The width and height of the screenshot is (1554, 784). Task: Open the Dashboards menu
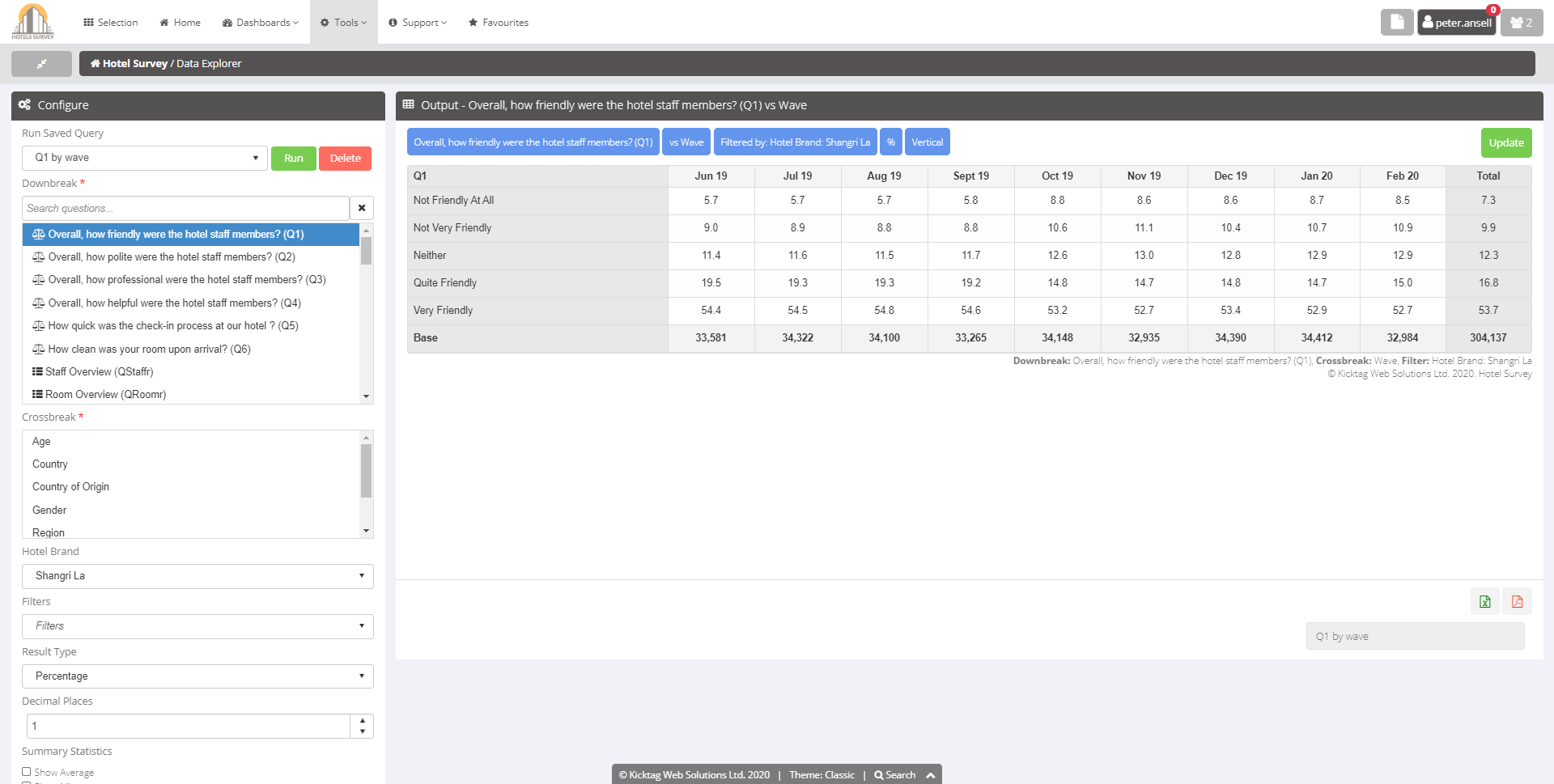point(259,22)
